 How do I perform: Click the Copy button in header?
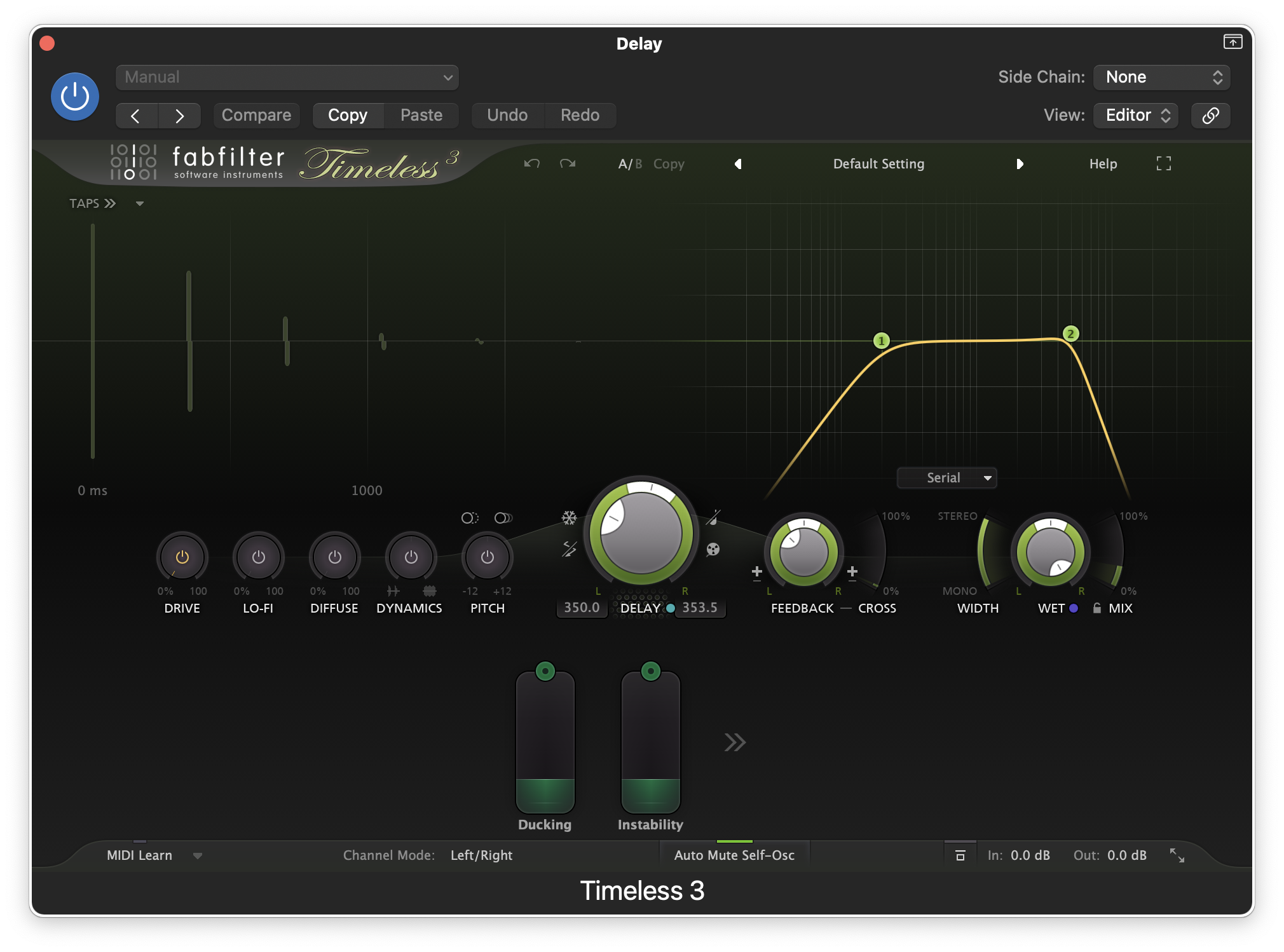click(348, 115)
